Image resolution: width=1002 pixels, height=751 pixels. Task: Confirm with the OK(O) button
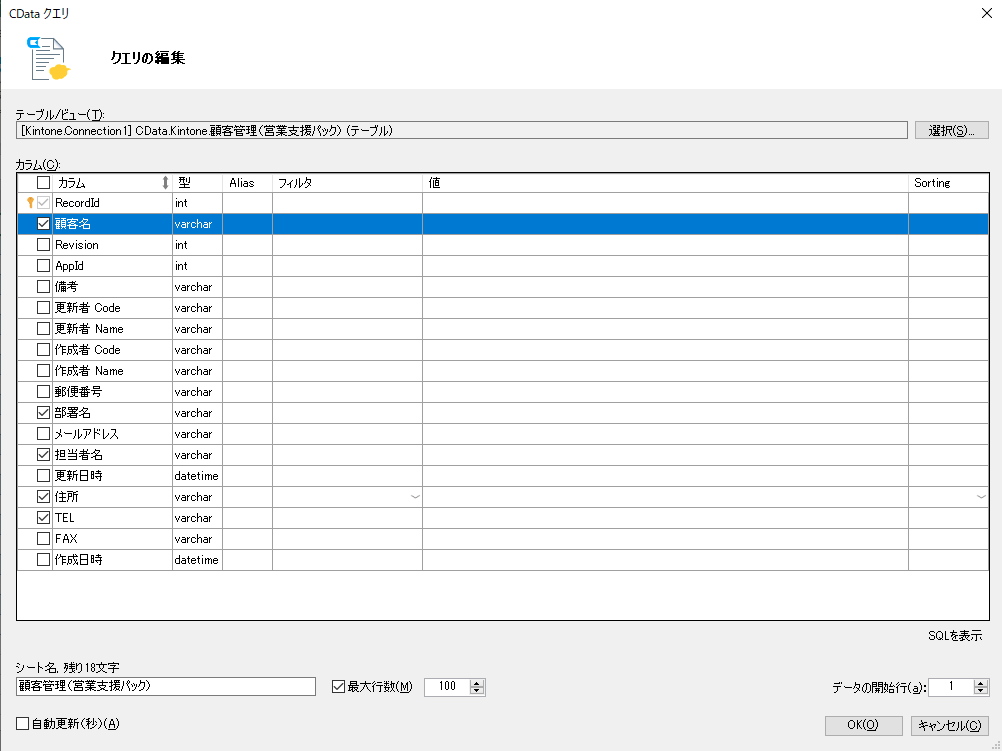[863, 725]
